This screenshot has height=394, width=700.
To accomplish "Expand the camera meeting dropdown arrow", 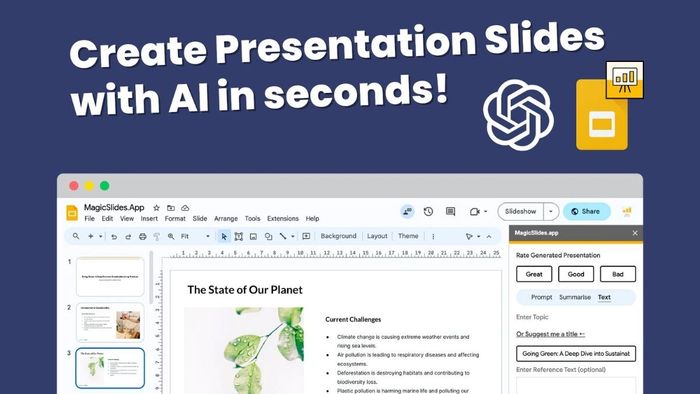I will click(x=486, y=212).
